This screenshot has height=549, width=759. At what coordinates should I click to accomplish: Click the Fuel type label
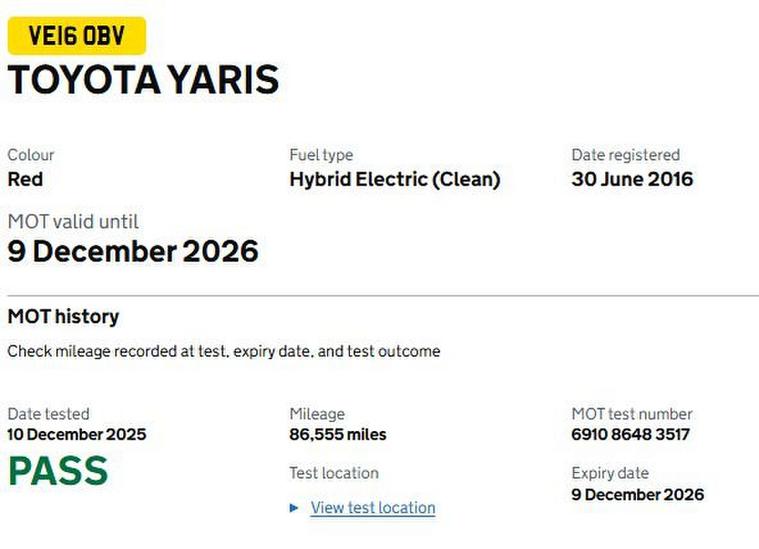pos(321,155)
